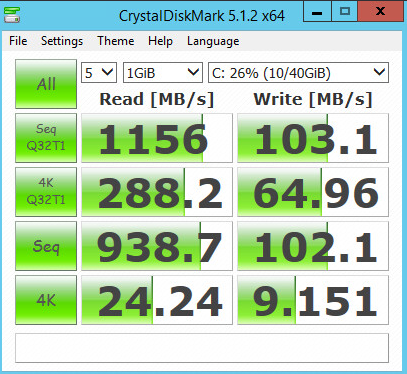Click the CrystalDiskMark app icon in title bar
Image resolution: width=407 pixels, height=374 pixels.
[x=12, y=14]
